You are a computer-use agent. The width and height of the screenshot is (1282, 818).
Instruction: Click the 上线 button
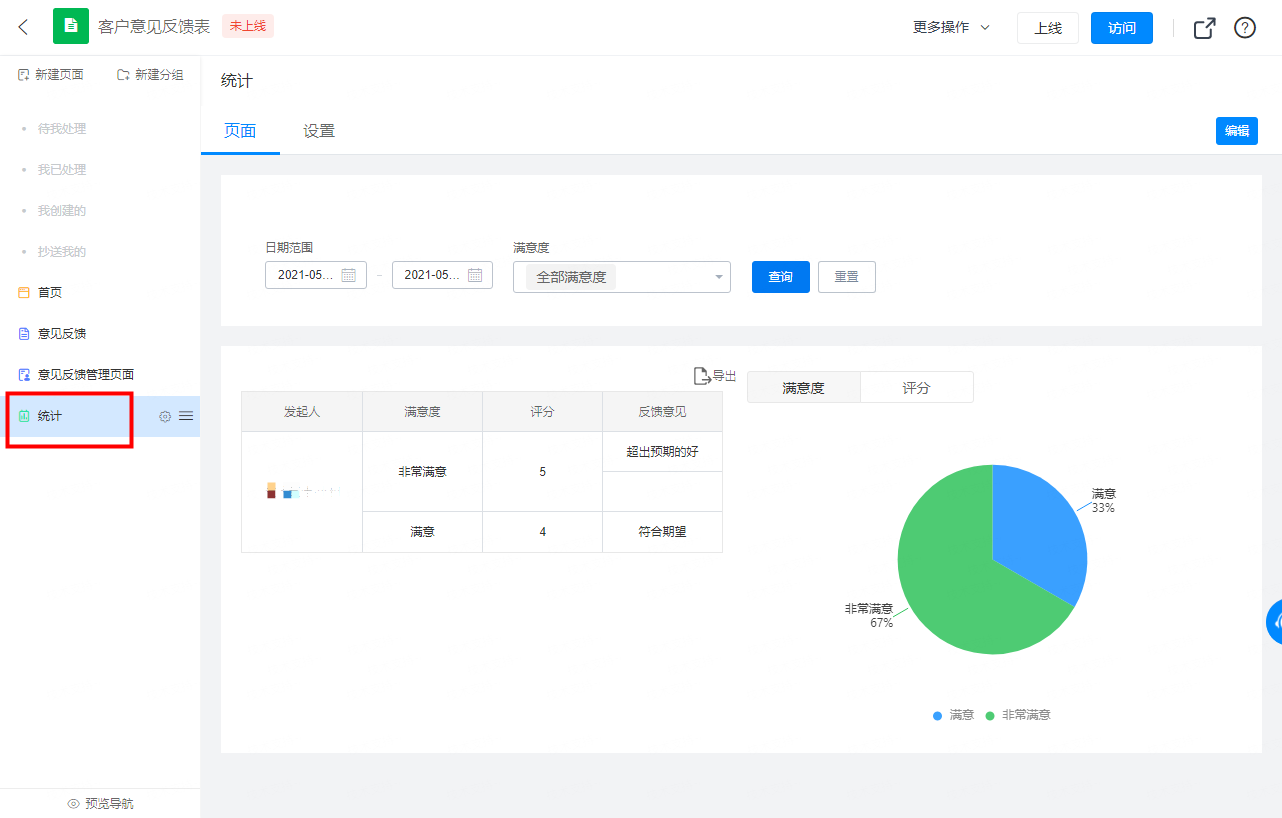click(x=1048, y=28)
